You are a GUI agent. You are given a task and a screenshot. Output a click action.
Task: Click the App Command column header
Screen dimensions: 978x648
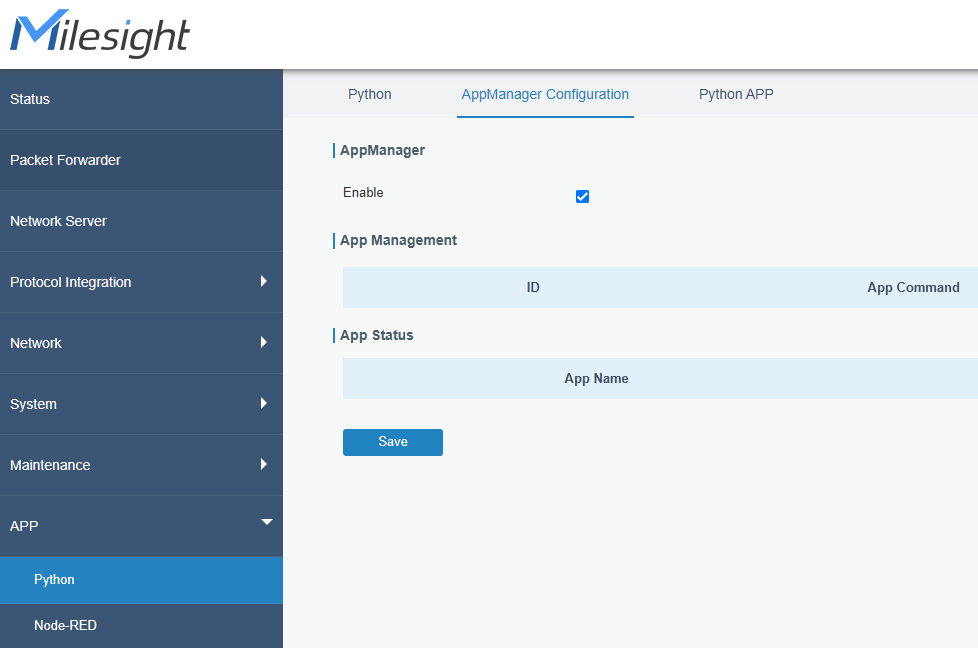tap(912, 288)
